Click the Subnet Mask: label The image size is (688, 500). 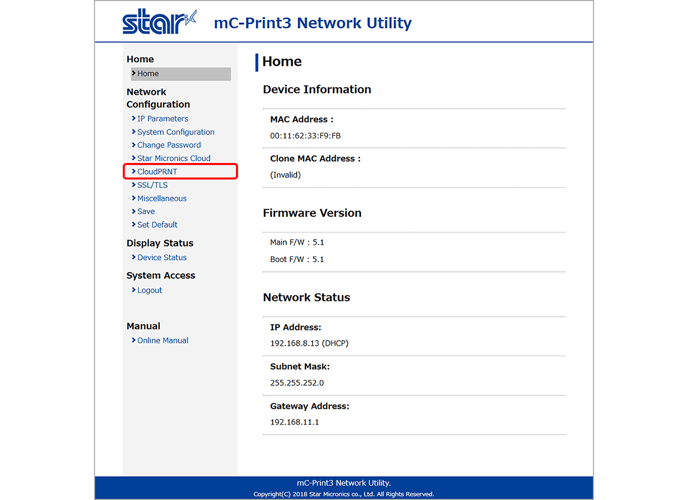coord(300,367)
